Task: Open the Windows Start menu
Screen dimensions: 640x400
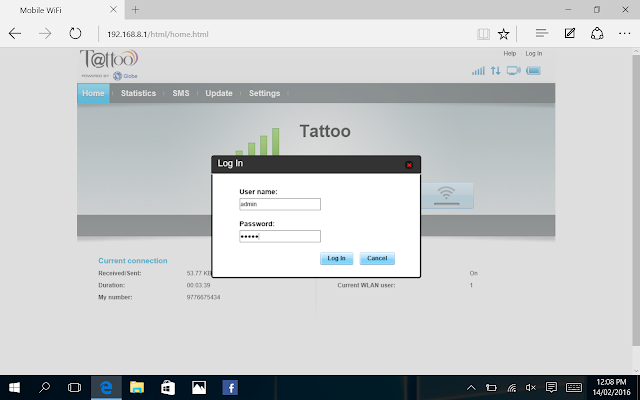Action: (14, 387)
